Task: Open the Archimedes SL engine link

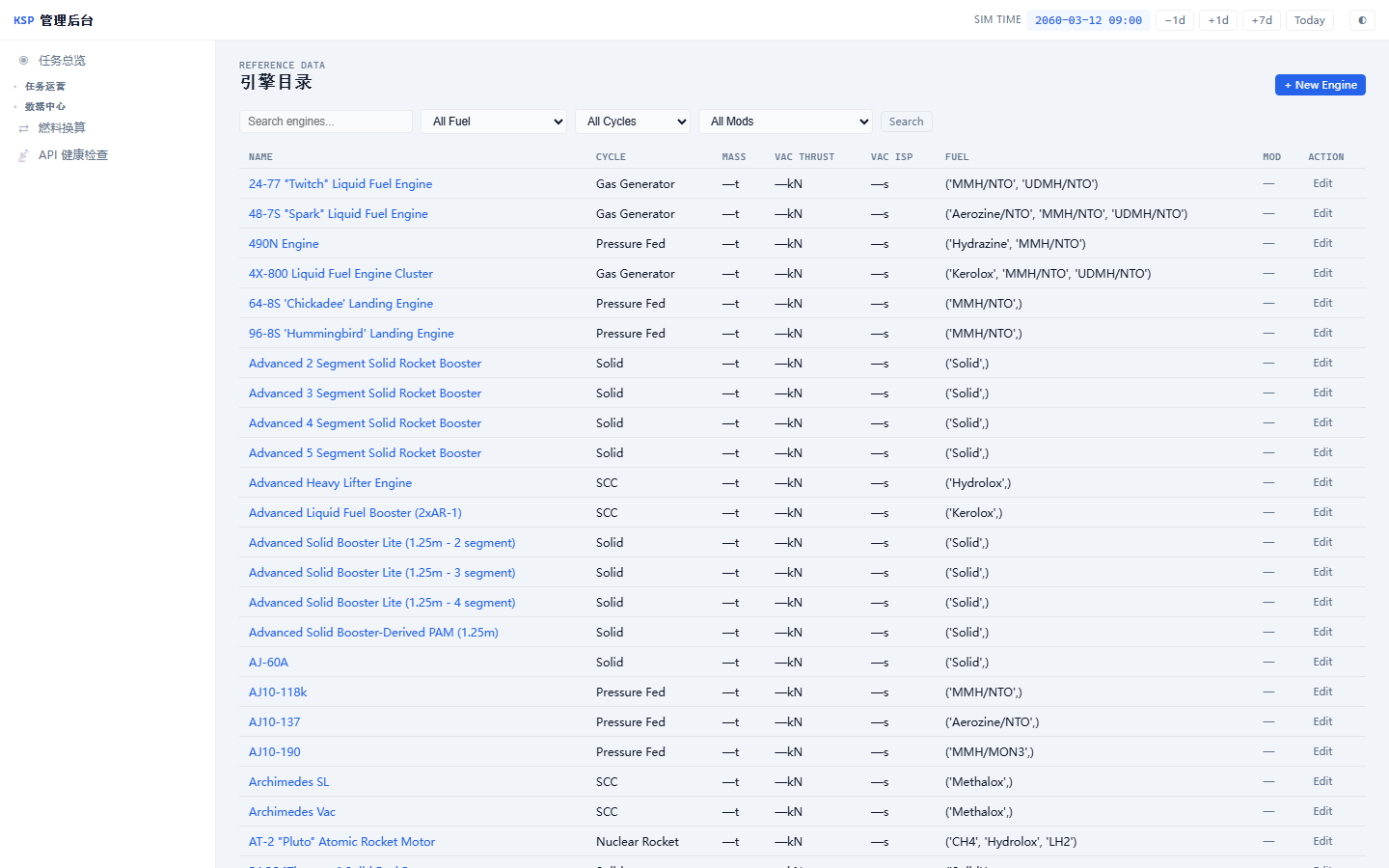Action: (x=288, y=782)
